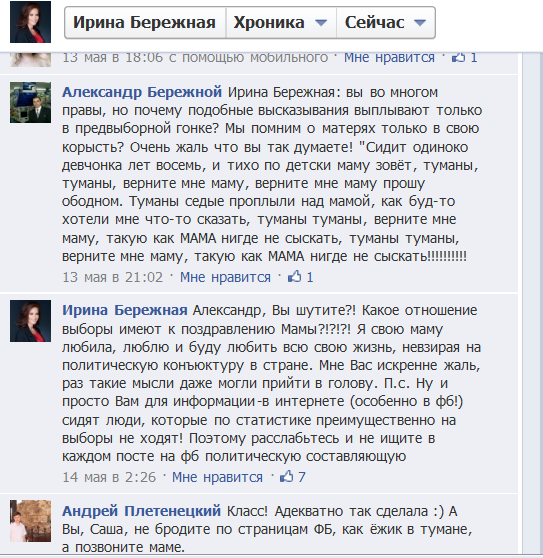Expand the Хроника dropdown arrow

tap(321, 23)
